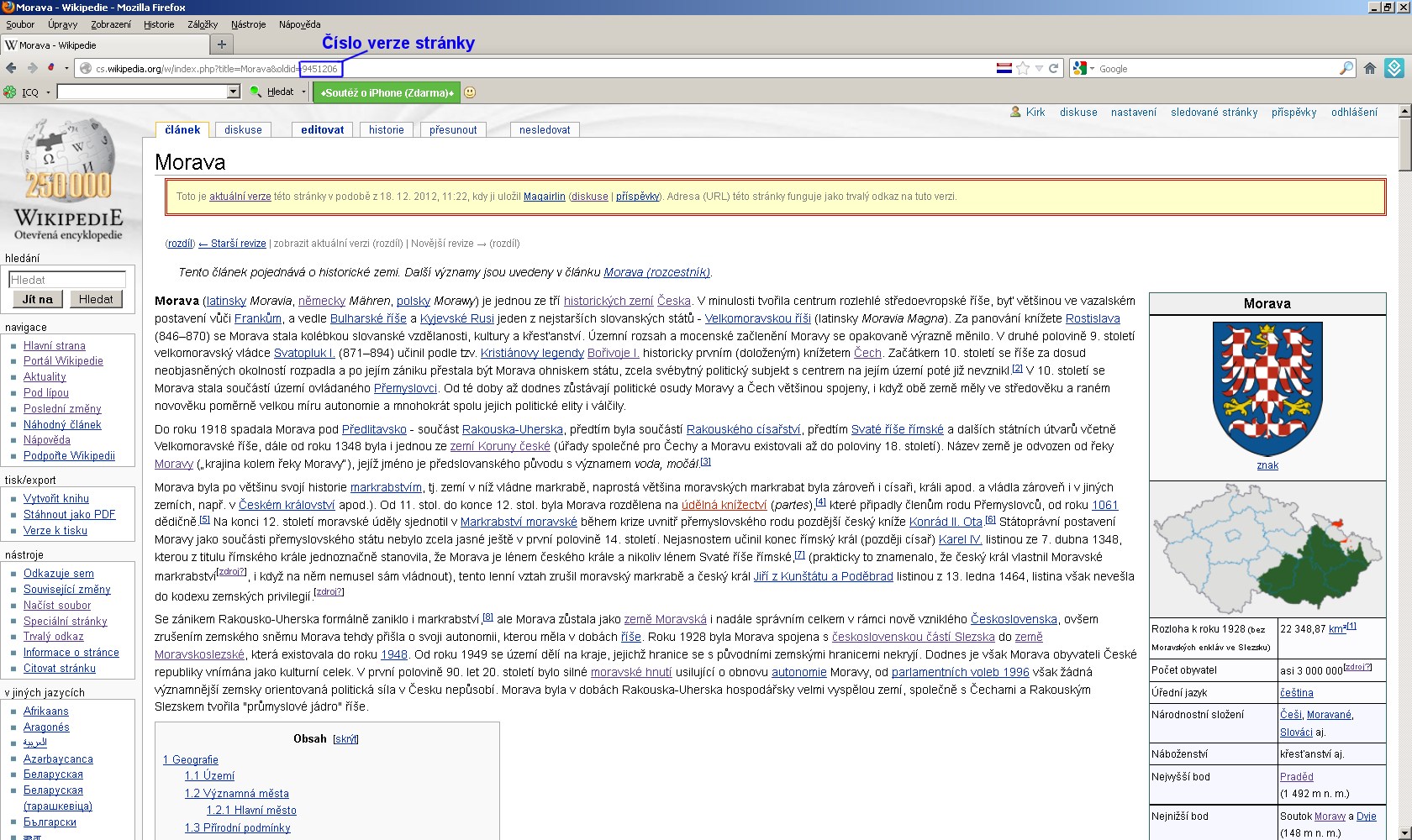
Task: Open the Starší revize link
Action: [238, 244]
